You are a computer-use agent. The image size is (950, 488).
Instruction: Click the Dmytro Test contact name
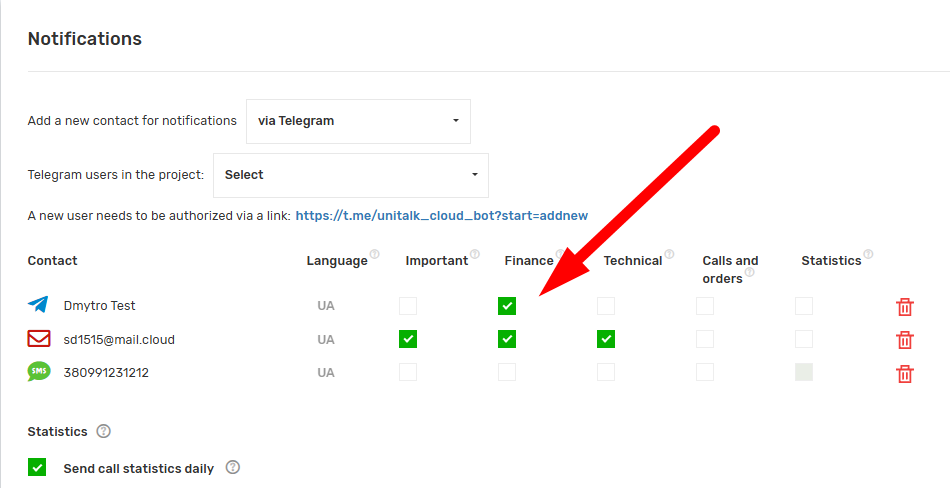pos(99,306)
